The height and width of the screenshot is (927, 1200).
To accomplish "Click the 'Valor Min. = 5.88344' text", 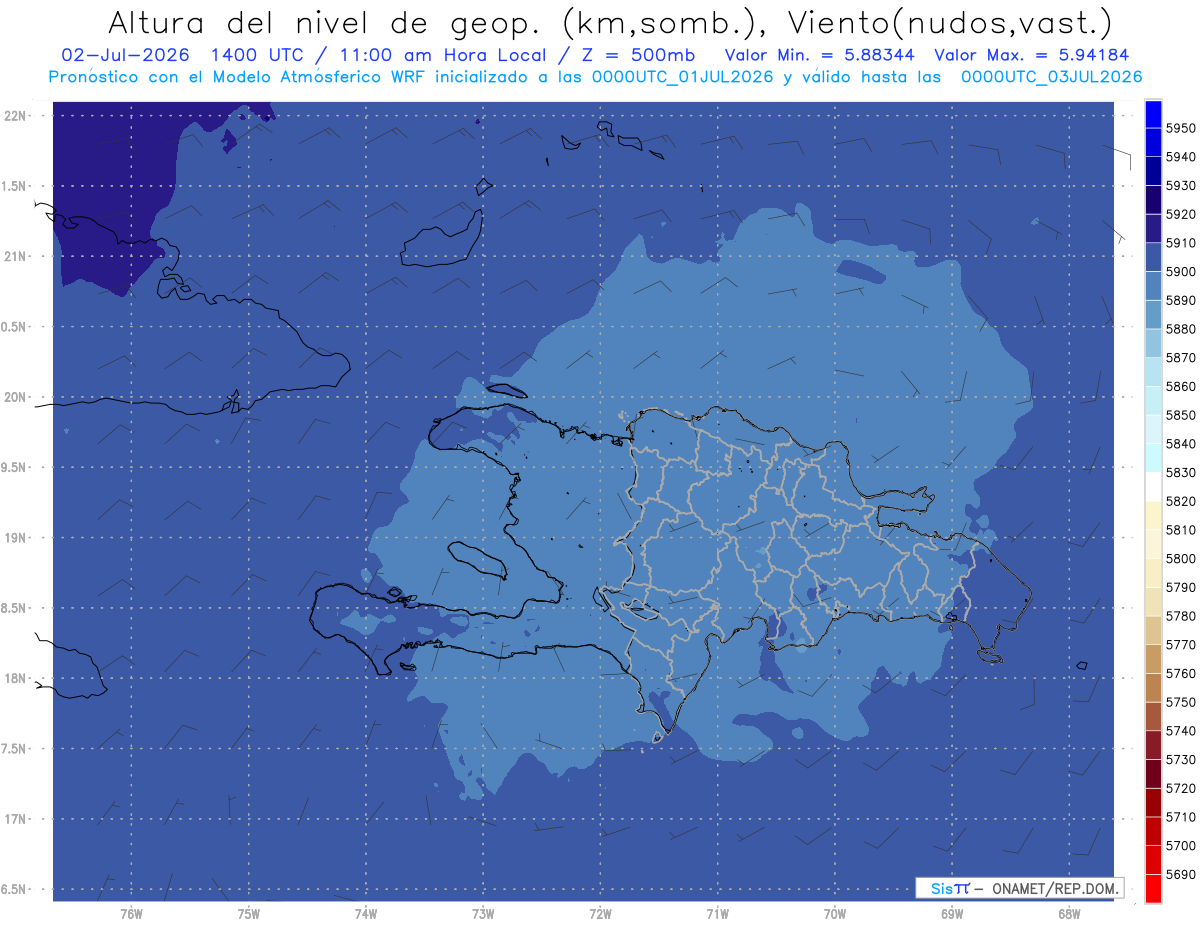I will click(x=820, y=55).
